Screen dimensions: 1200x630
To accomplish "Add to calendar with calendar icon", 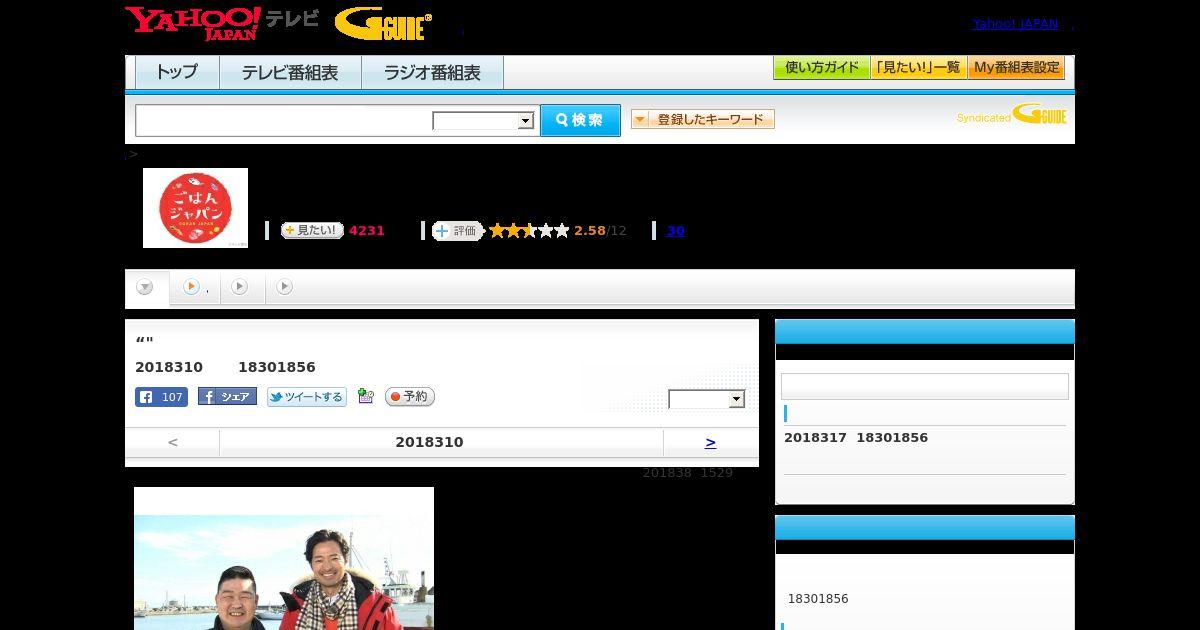I will point(365,397).
